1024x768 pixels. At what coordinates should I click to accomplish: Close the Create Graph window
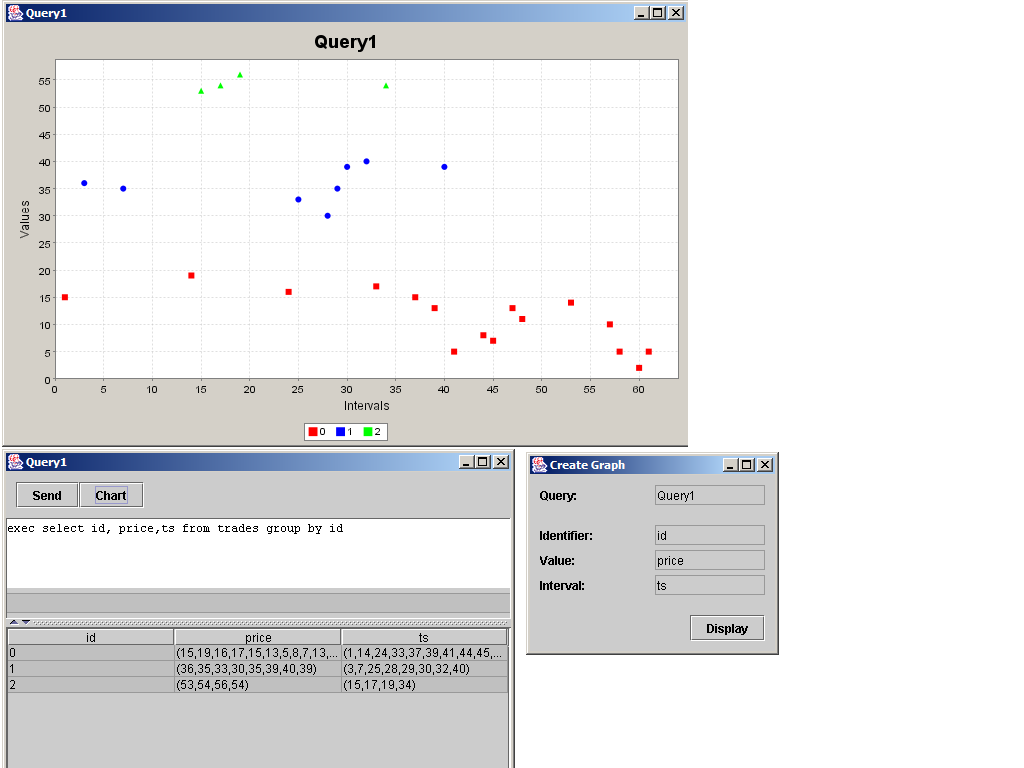point(765,465)
